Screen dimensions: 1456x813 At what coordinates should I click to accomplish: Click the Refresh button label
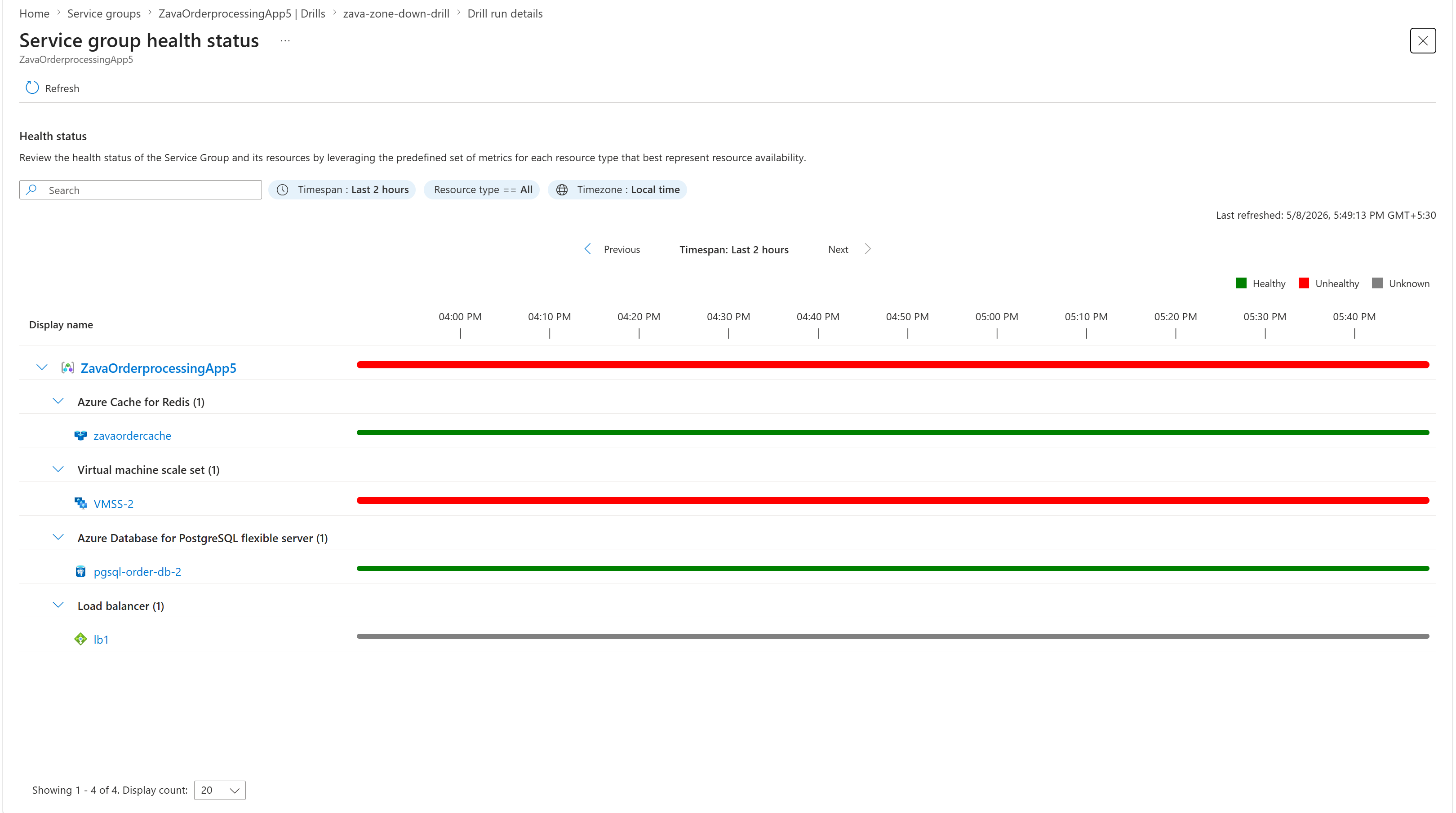[62, 88]
